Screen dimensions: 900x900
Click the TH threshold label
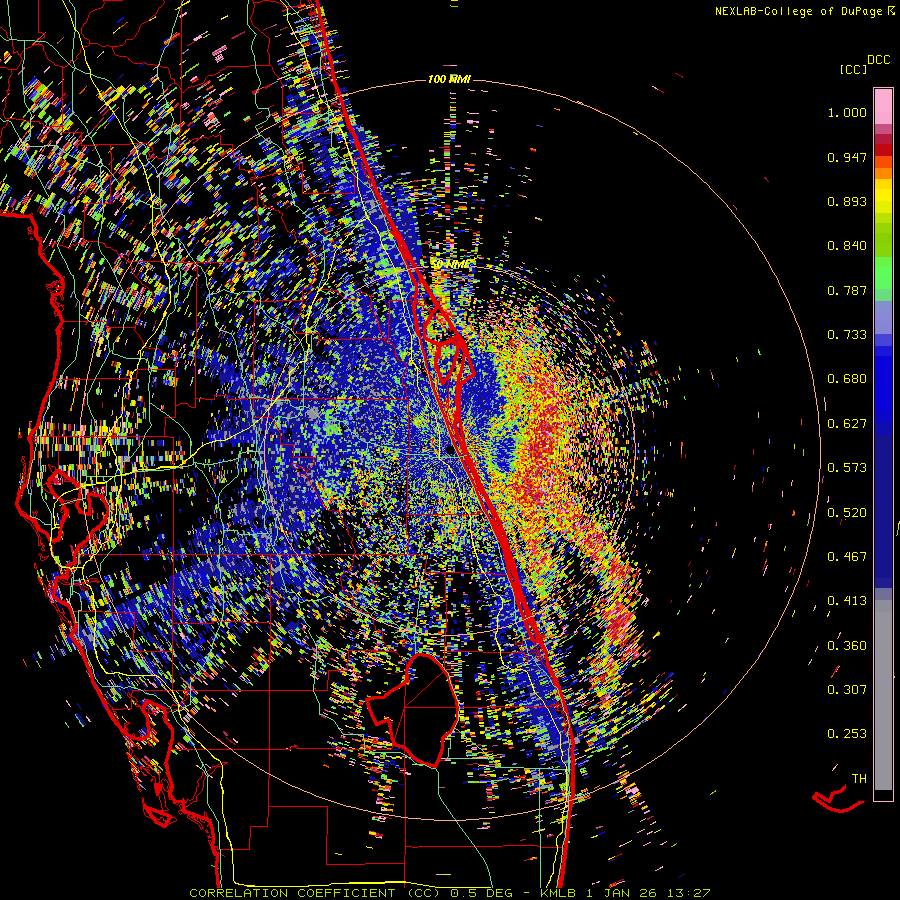click(x=859, y=779)
